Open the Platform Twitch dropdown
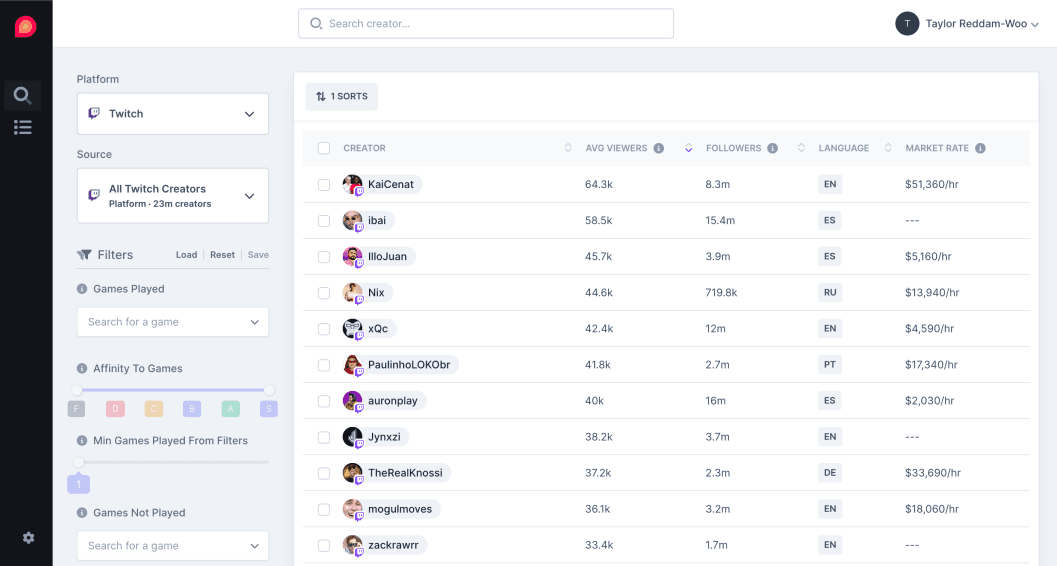The height and width of the screenshot is (566, 1057). 173,114
